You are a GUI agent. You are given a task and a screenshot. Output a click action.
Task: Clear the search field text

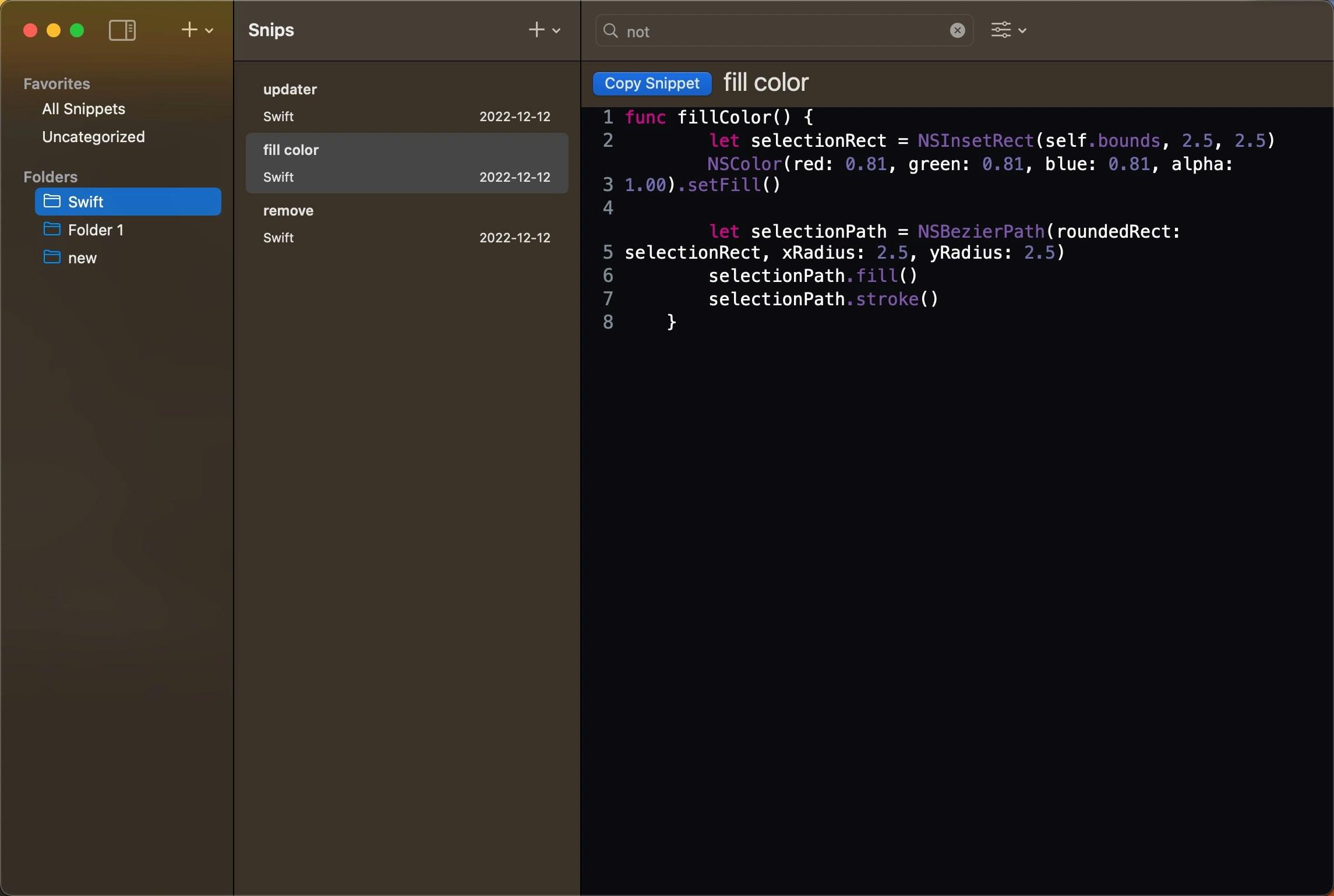click(958, 30)
